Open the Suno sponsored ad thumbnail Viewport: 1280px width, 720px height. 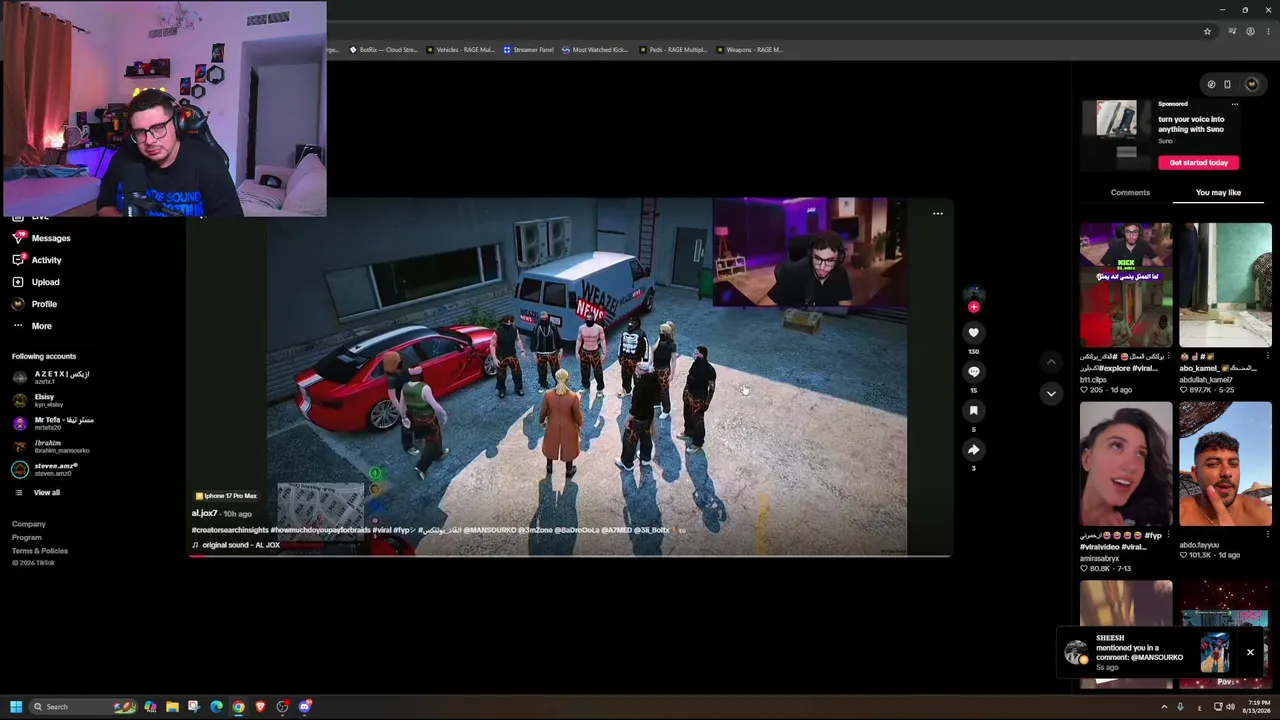point(1116,135)
